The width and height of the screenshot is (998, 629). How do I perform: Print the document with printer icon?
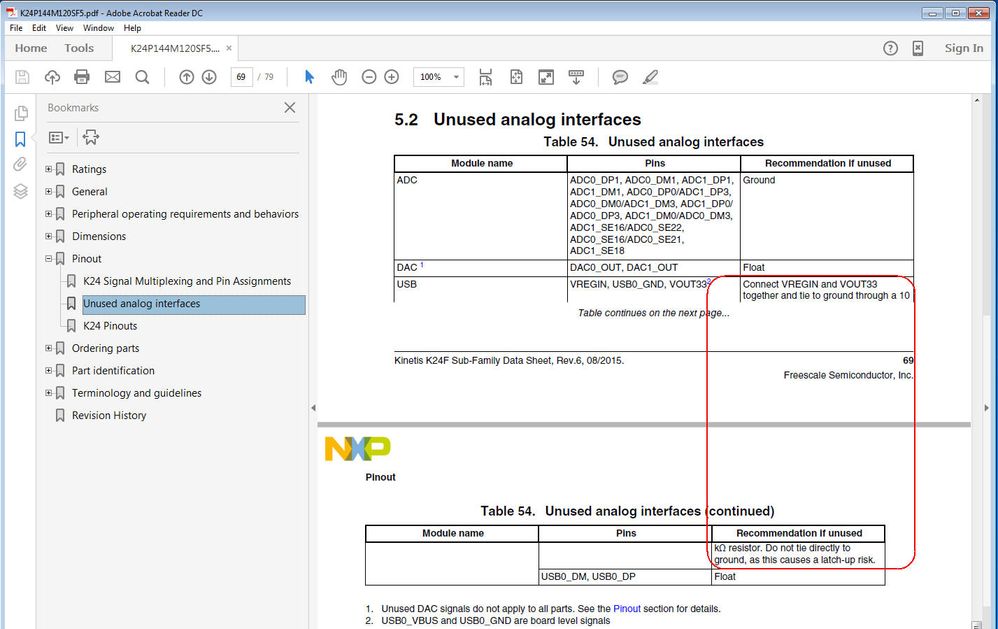point(82,77)
